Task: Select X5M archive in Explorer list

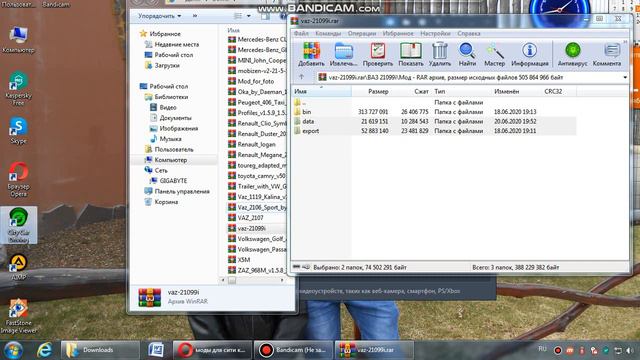Action: pos(244,260)
